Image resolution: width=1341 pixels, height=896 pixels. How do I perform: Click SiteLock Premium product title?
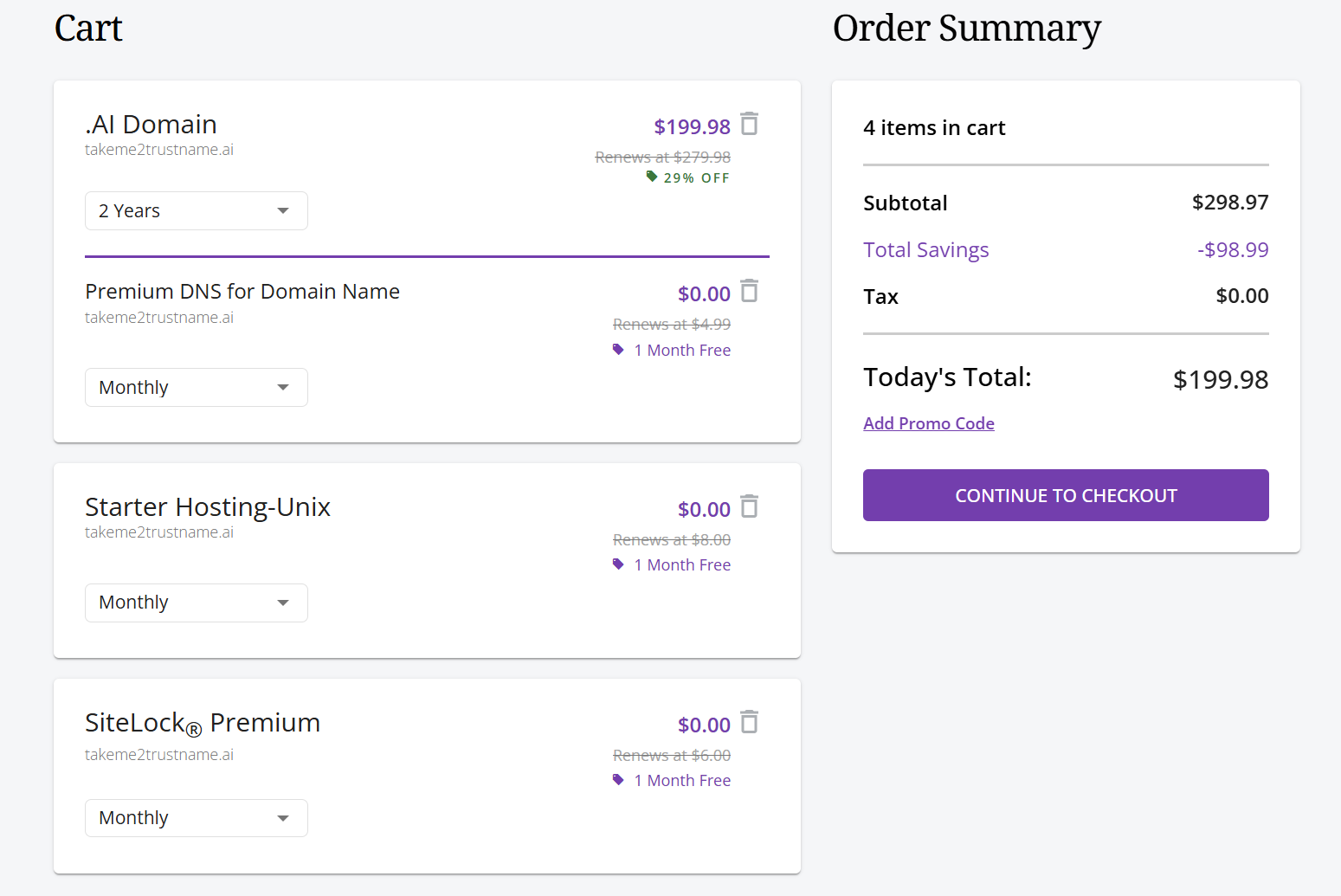[203, 723]
